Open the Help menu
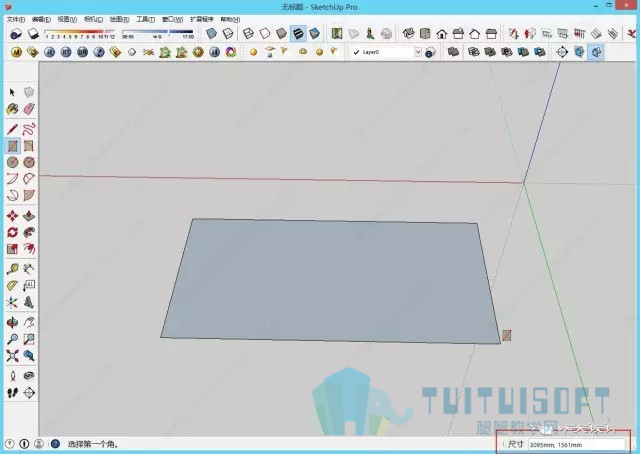Image resolution: width=640 pixels, height=454 pixels. click(230, 19)
